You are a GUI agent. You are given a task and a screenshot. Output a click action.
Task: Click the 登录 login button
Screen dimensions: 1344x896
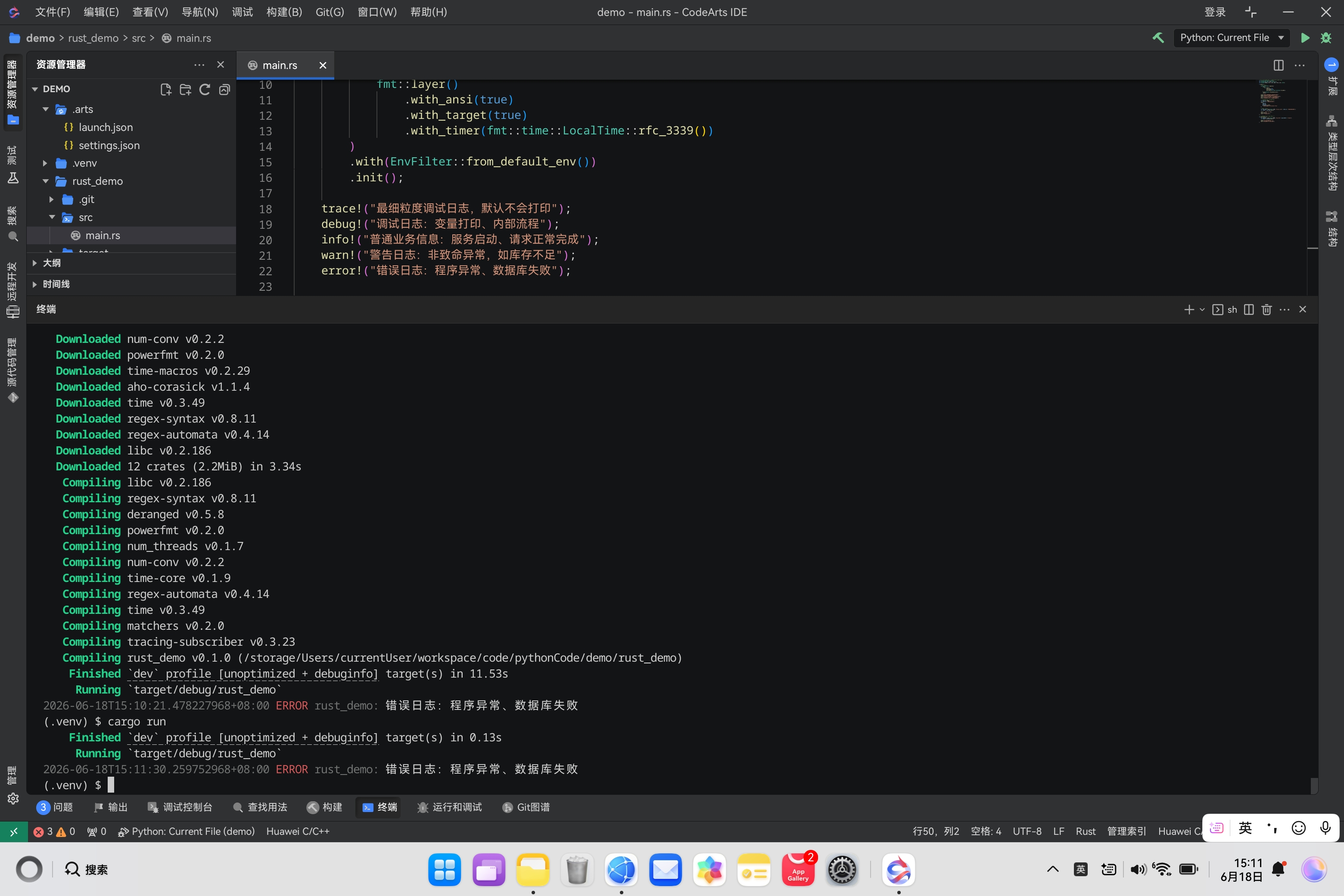coord(1215,12)
